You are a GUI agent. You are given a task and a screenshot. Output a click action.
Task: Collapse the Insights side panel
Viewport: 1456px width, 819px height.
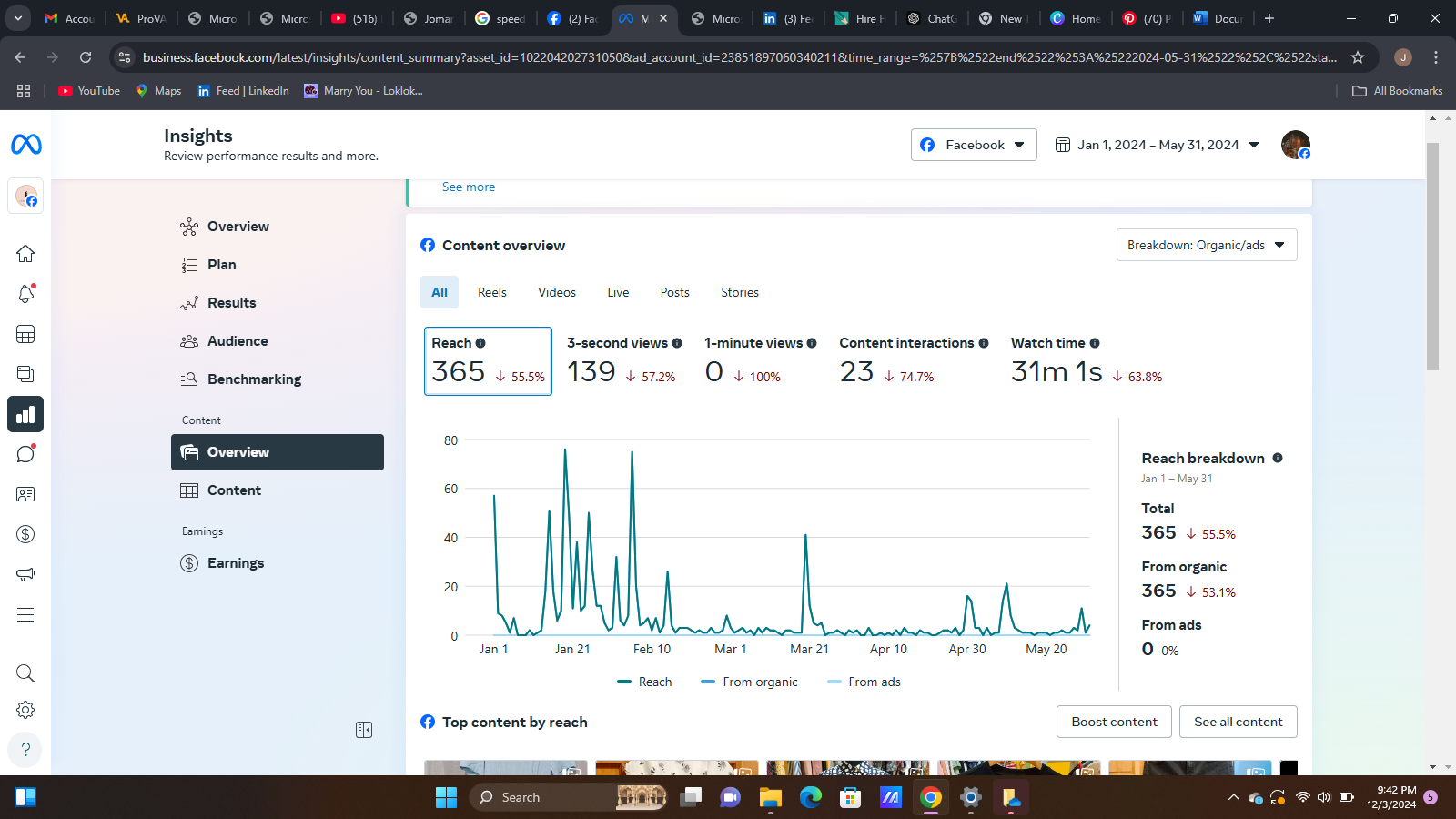pos(364,730)
